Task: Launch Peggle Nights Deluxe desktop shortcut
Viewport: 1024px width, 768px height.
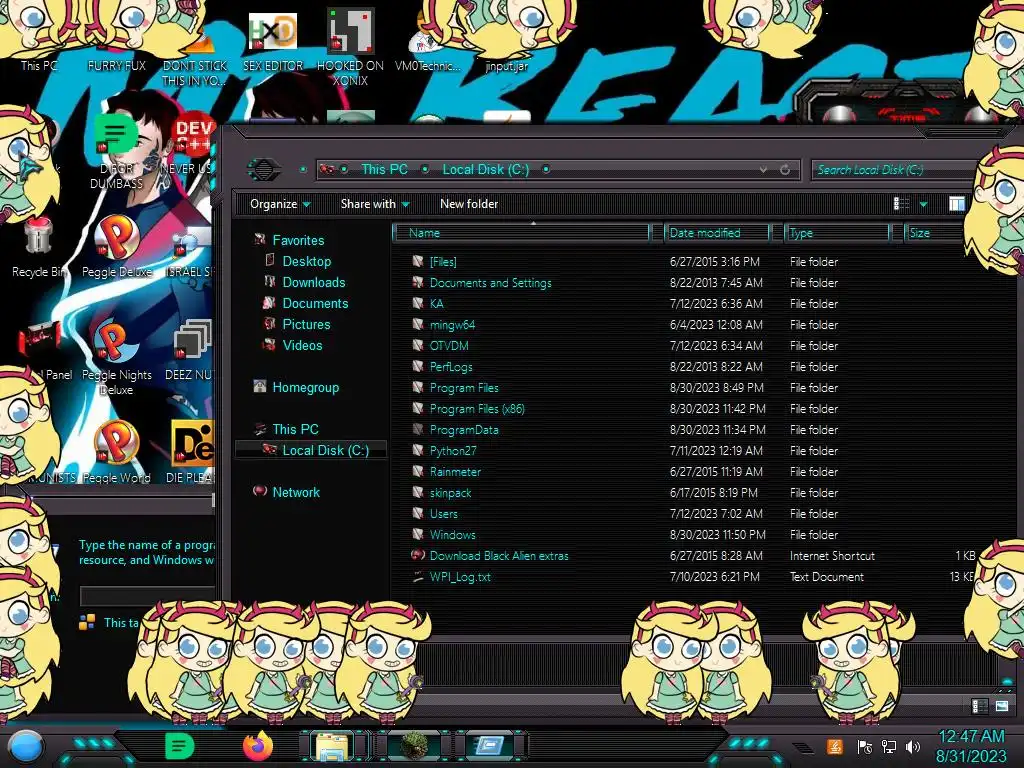Action: (x=116, y=358)
